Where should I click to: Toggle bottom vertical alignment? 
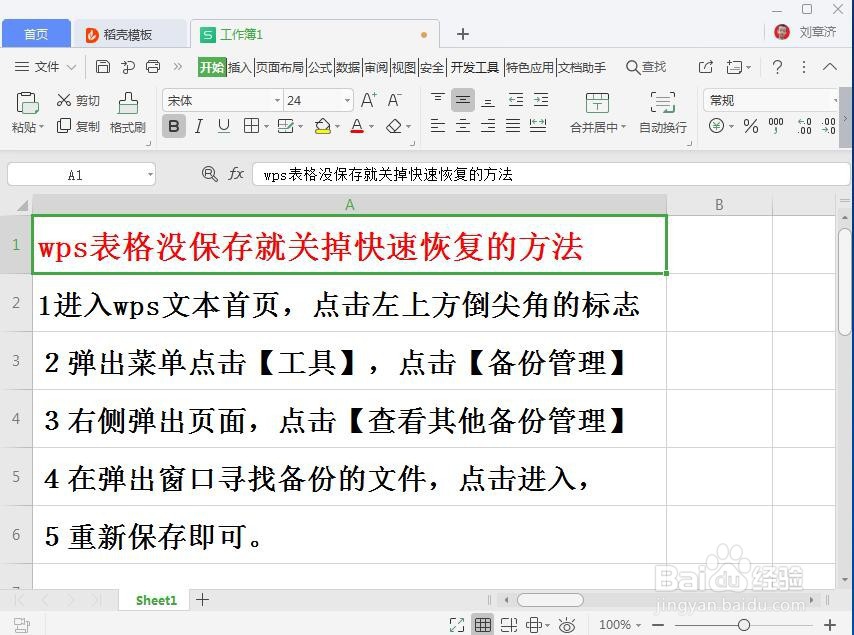488,100
